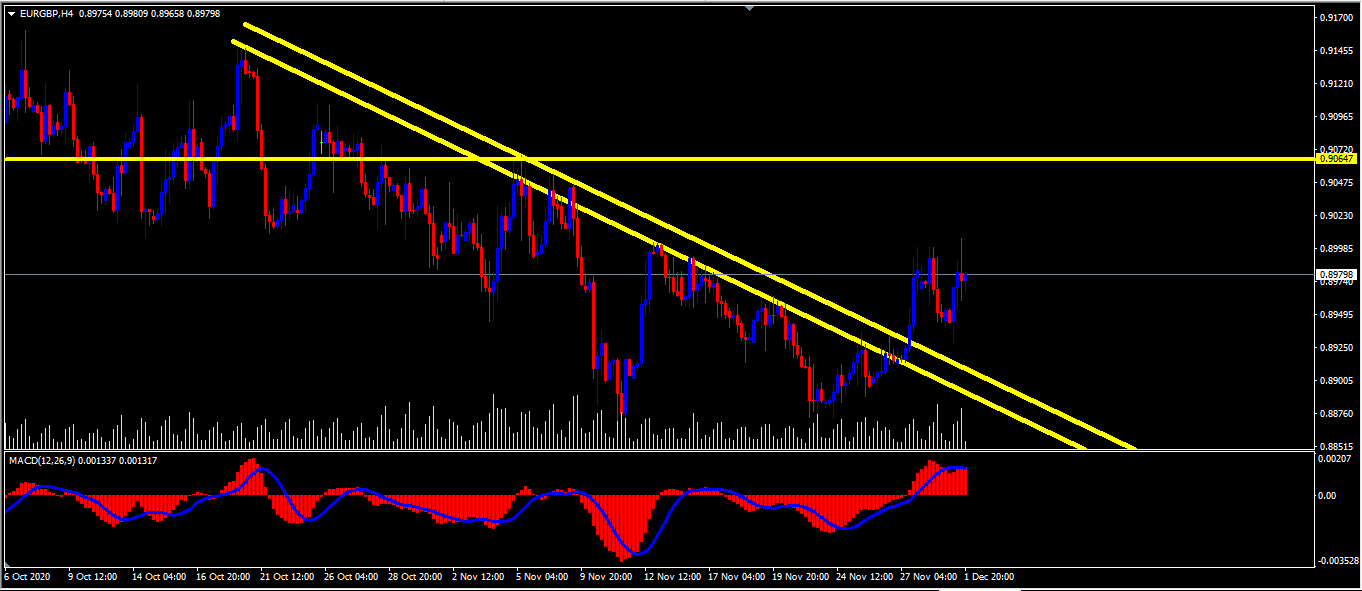Click price axis label 0.89495
The width and height of the screenshot is (1362, 591).
pyautogui.click(x=1337, y=314)
